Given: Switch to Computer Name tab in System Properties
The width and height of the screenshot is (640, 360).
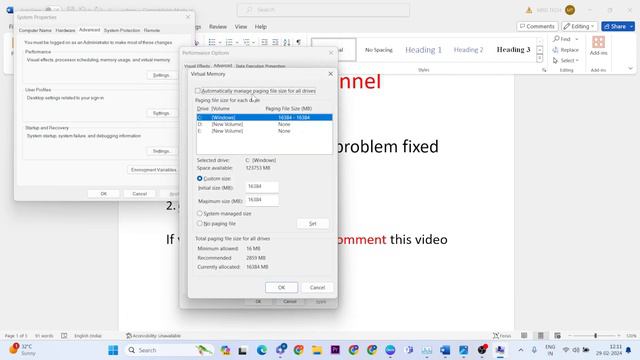Looking at the screenshot, I should coord(35,30).
